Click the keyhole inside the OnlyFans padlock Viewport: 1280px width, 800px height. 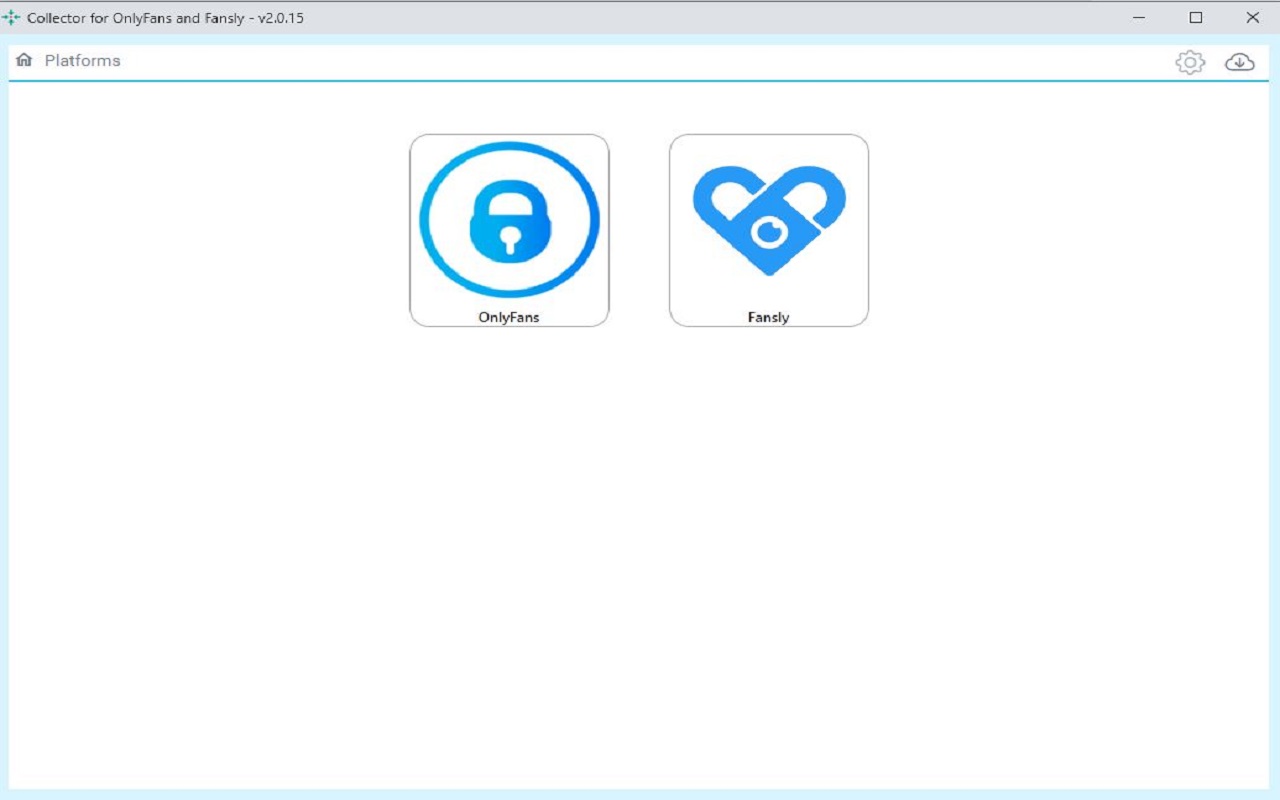pyautogui.click(x=510, y=240)
